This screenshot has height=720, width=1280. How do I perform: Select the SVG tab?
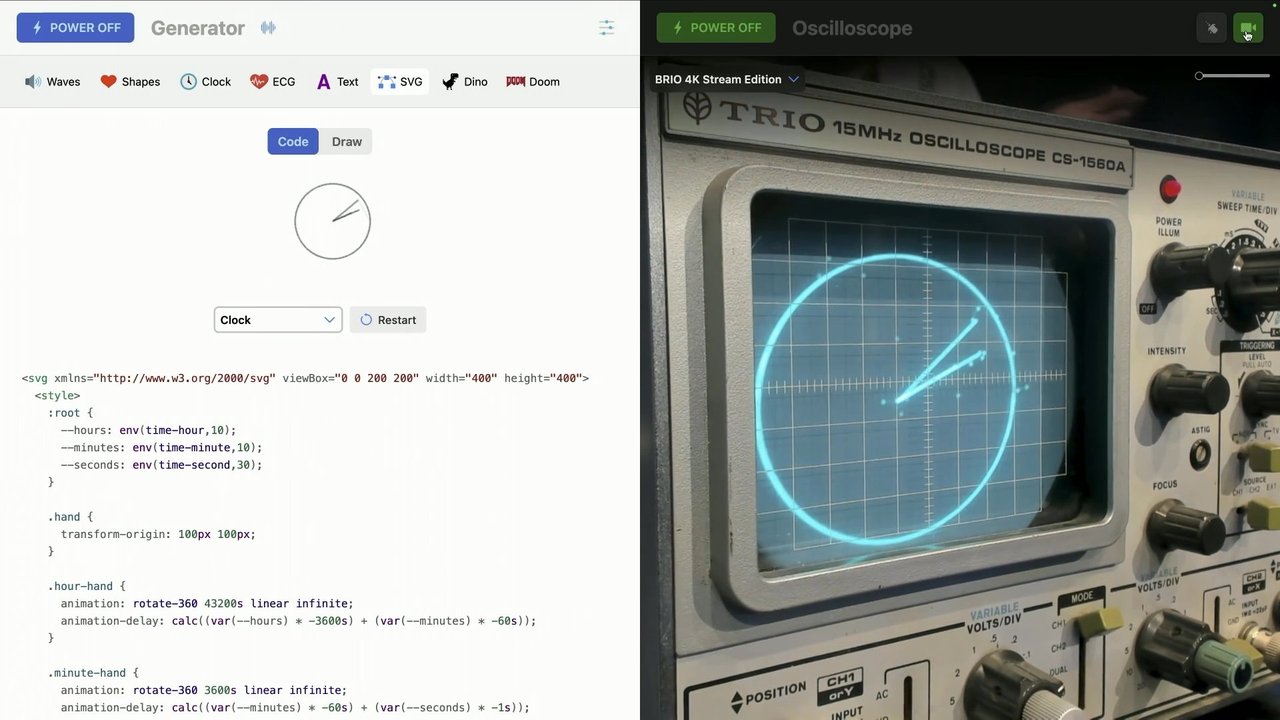tap(400, 82)
